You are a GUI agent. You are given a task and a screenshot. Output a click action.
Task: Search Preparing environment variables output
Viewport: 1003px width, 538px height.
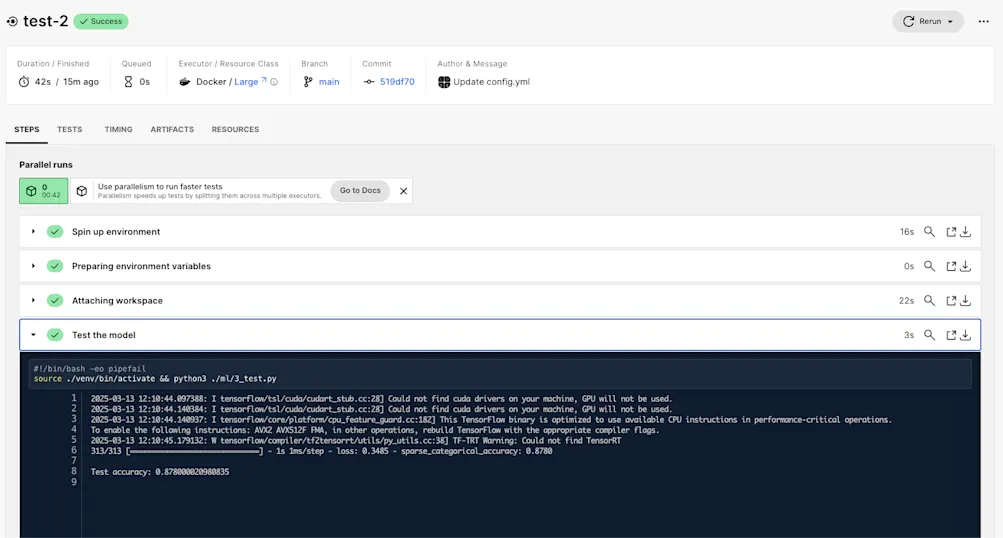click(929, 266)
